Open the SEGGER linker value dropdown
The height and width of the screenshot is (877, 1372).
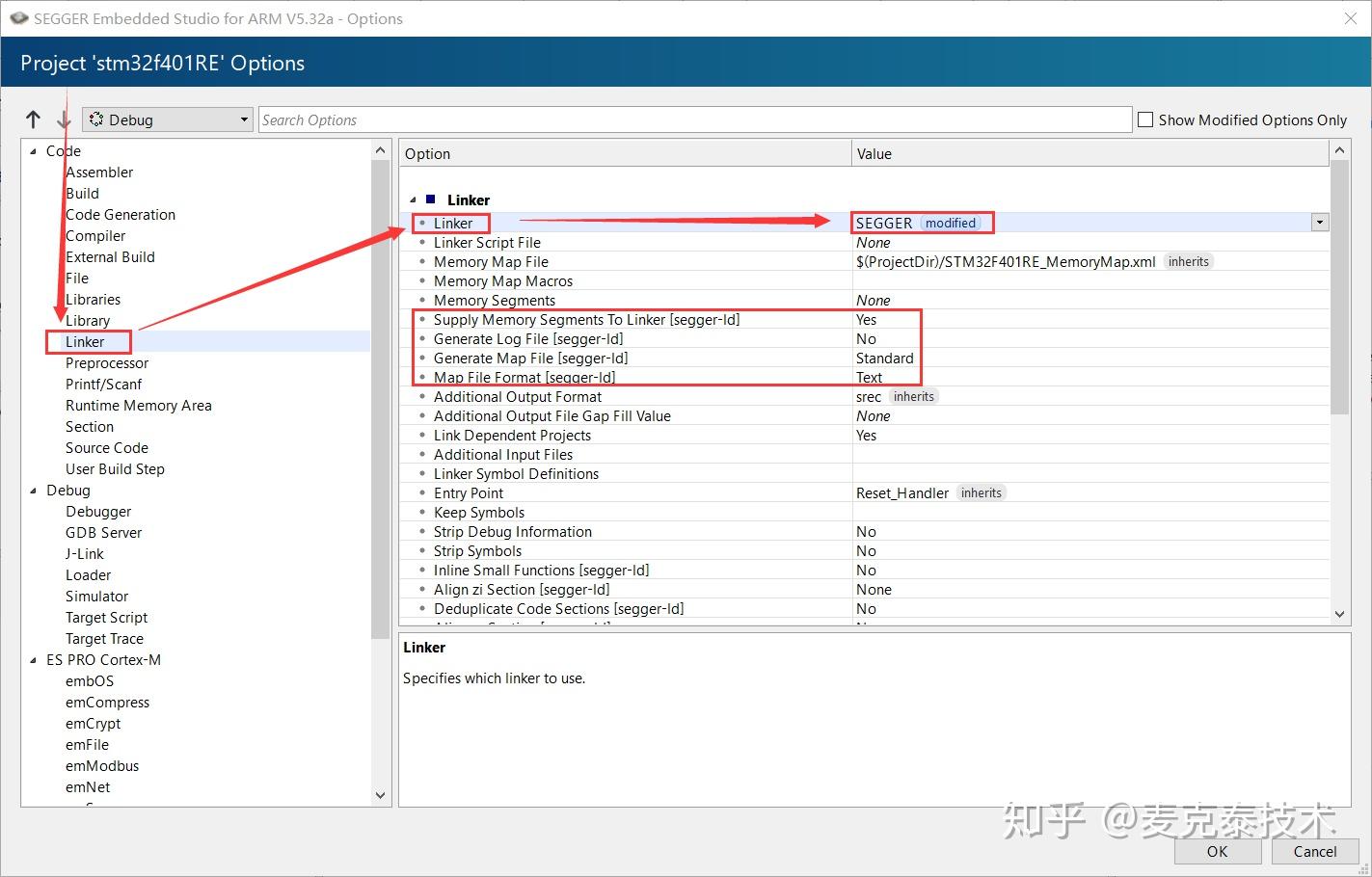pyautogui.click(x=1319, y=222)
